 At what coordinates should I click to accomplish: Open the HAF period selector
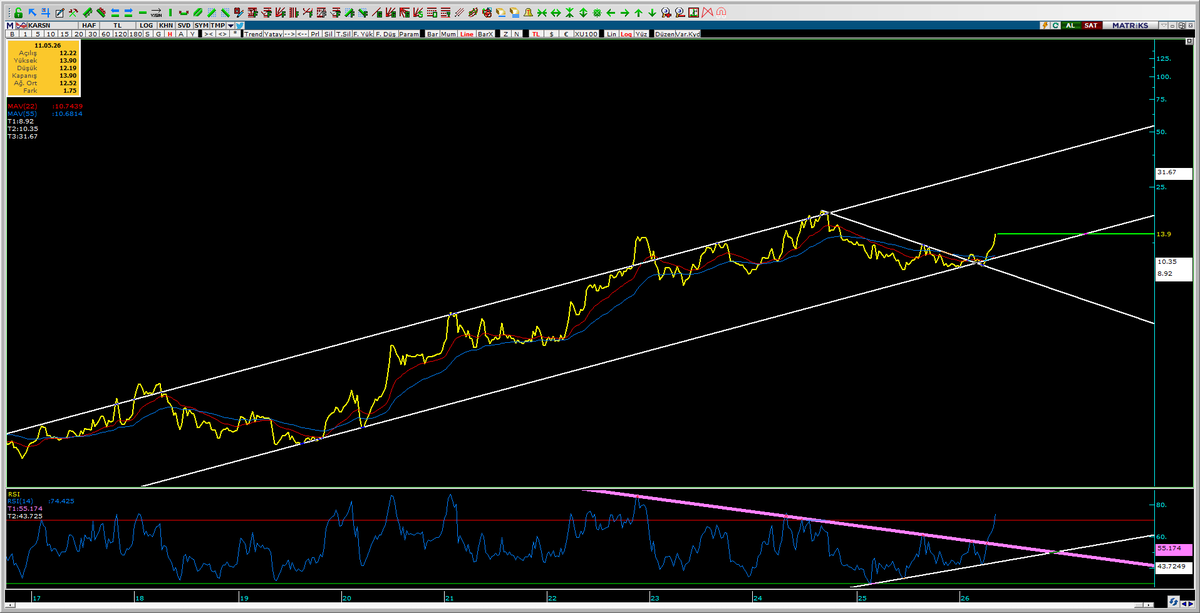click(x=89, y=24)
